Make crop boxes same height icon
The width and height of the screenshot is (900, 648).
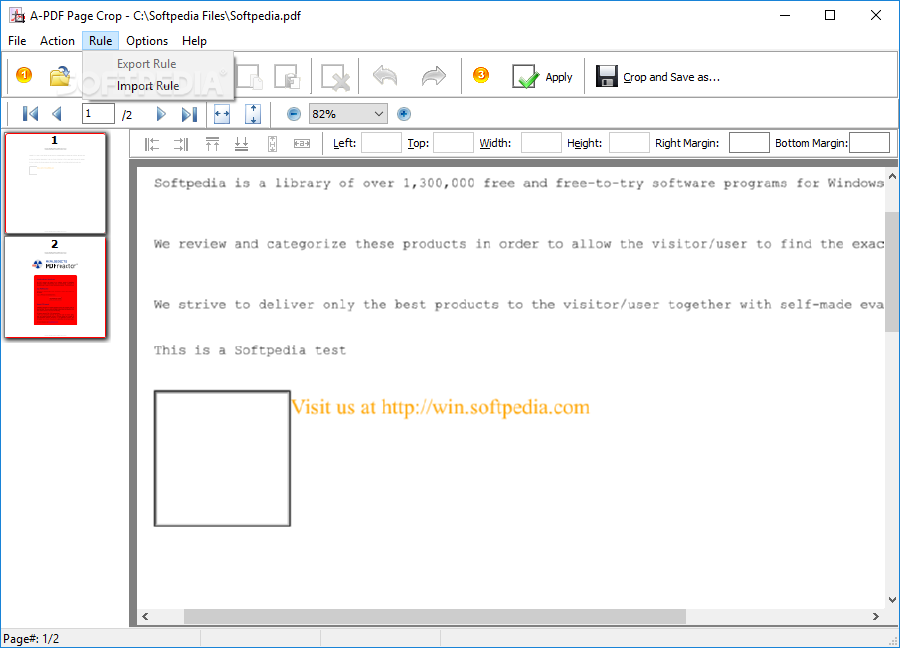click(273, 144)
